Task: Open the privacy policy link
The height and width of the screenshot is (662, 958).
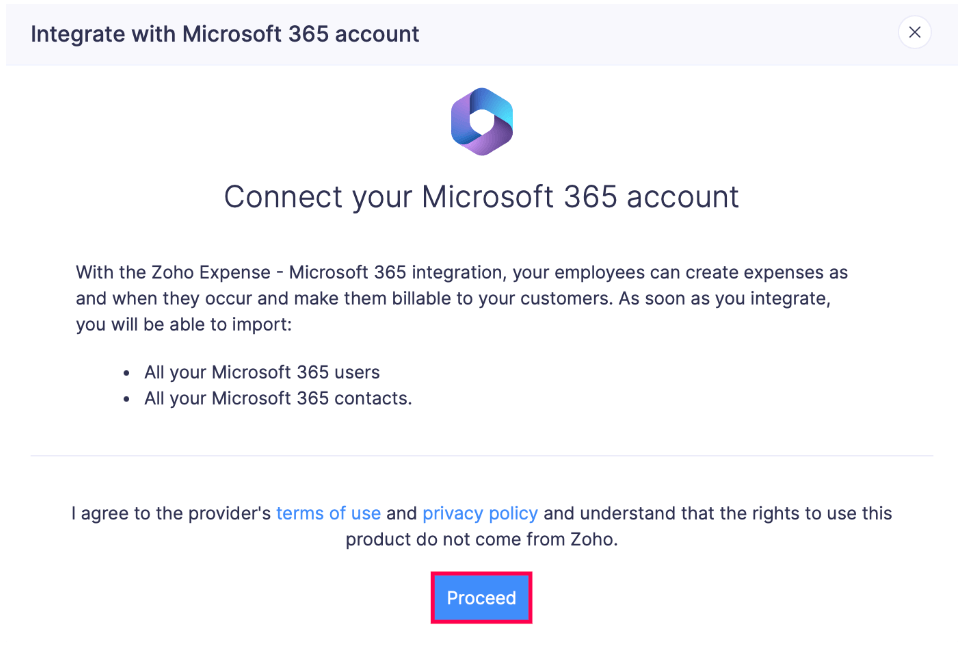Action: tap(480, 513)
